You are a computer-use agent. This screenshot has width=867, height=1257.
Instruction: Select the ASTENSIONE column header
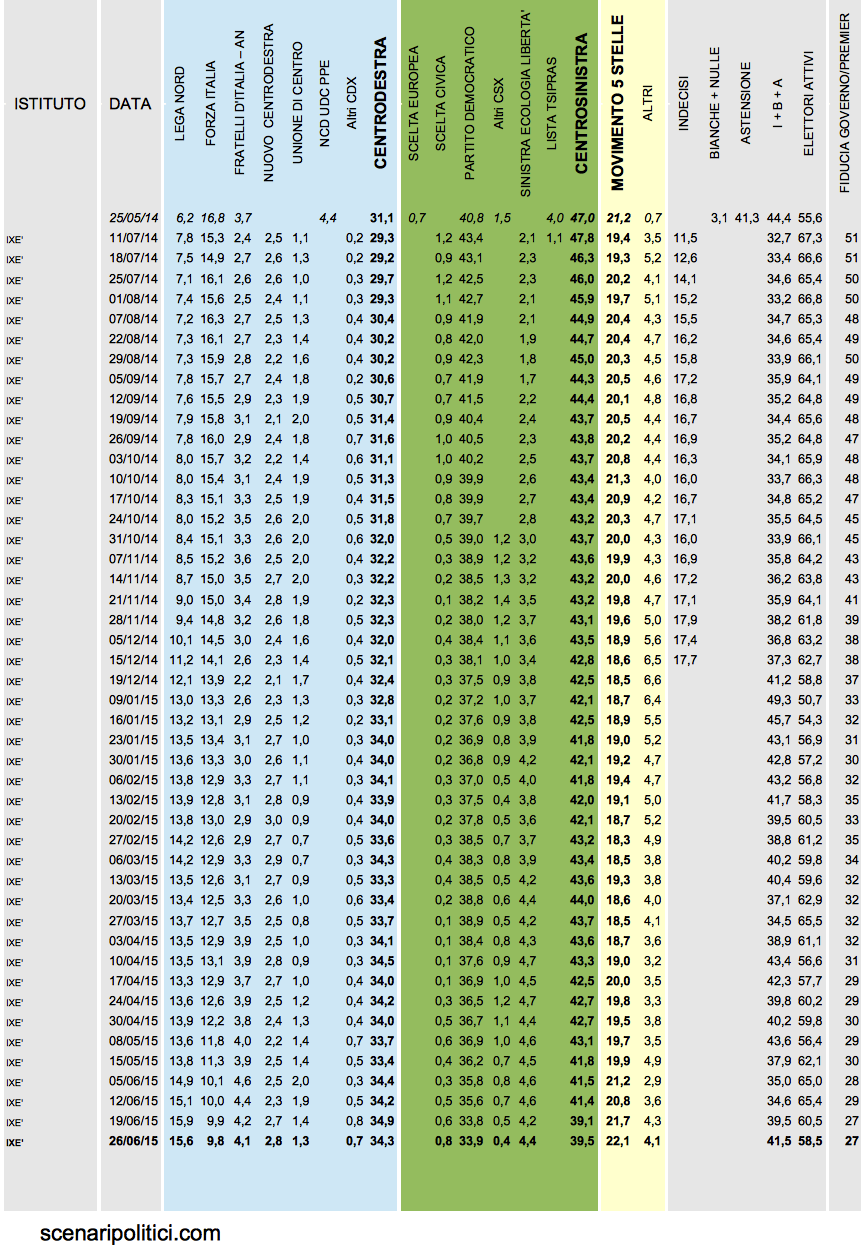pos(745,104)
